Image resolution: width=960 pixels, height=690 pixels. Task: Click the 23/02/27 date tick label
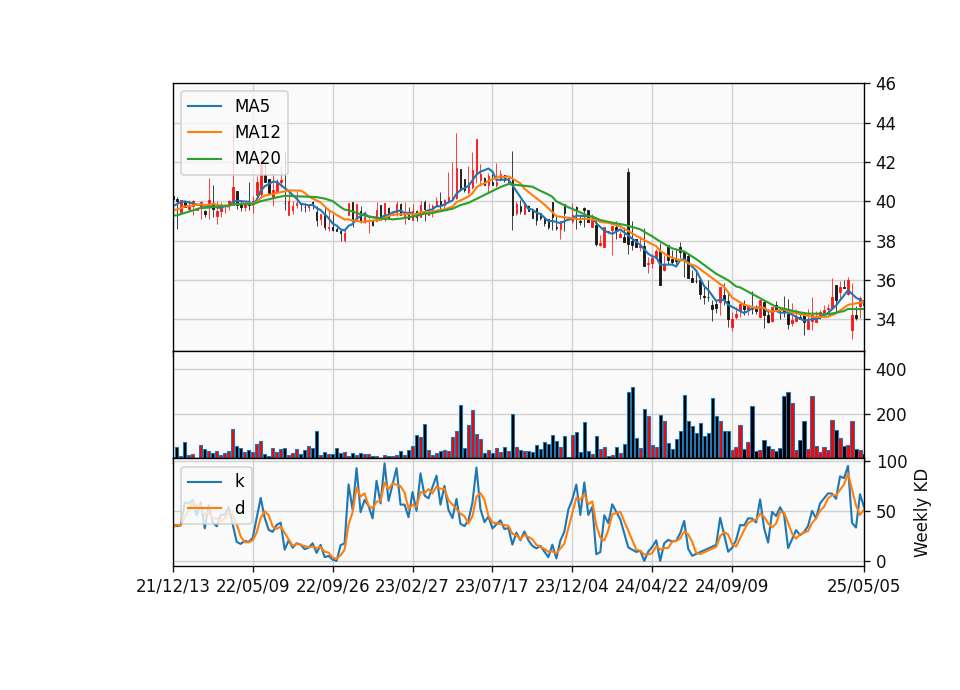tap(412, 586)
